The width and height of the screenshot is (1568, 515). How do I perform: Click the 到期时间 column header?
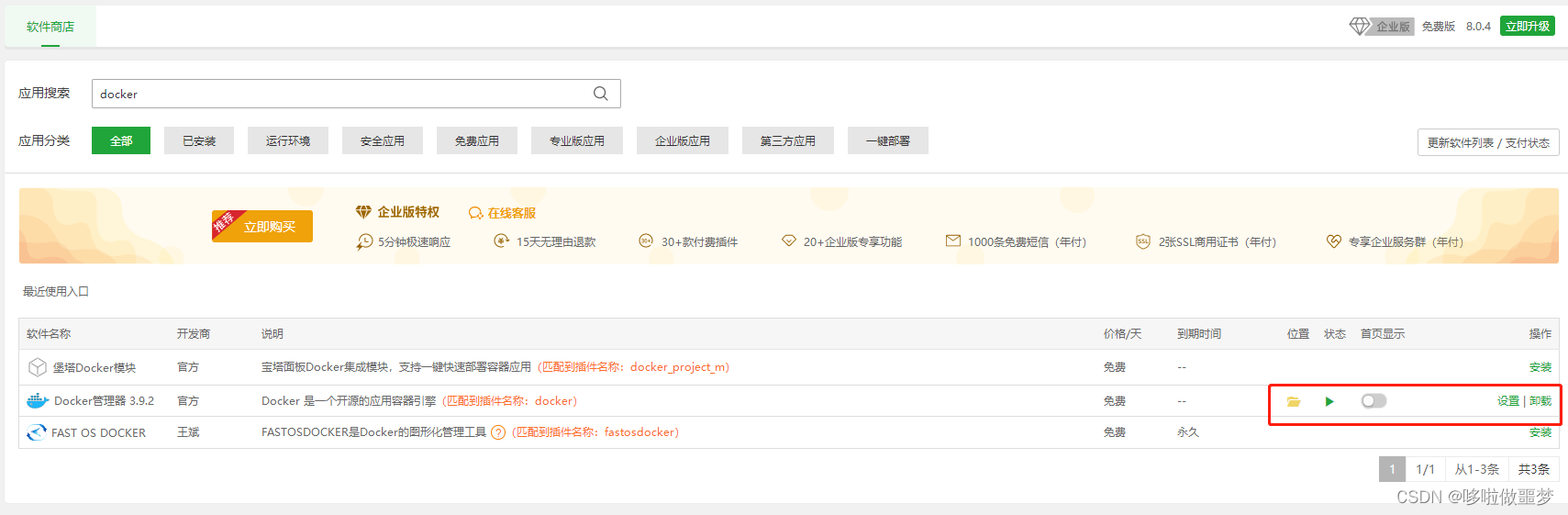click(1199, 334)
